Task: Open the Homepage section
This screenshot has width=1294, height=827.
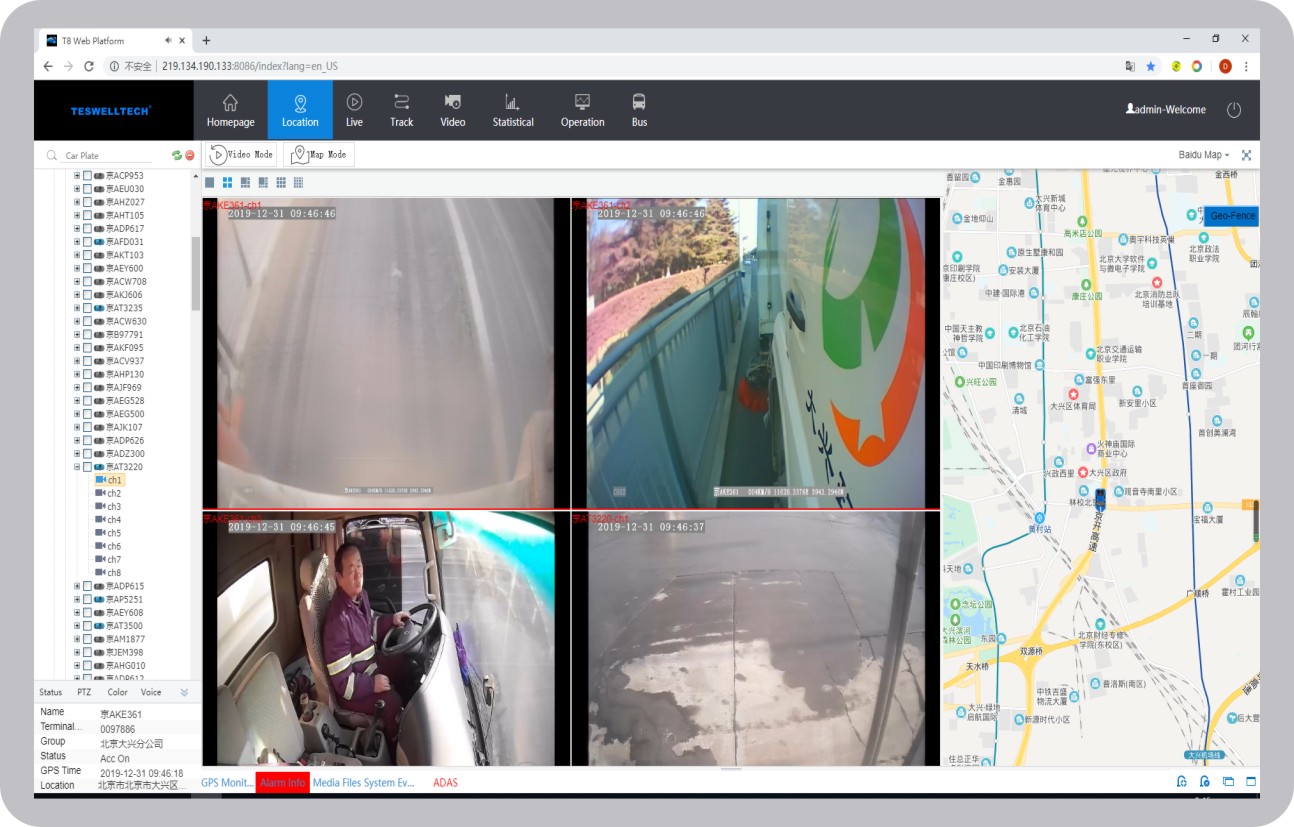Action: point(230,110)
